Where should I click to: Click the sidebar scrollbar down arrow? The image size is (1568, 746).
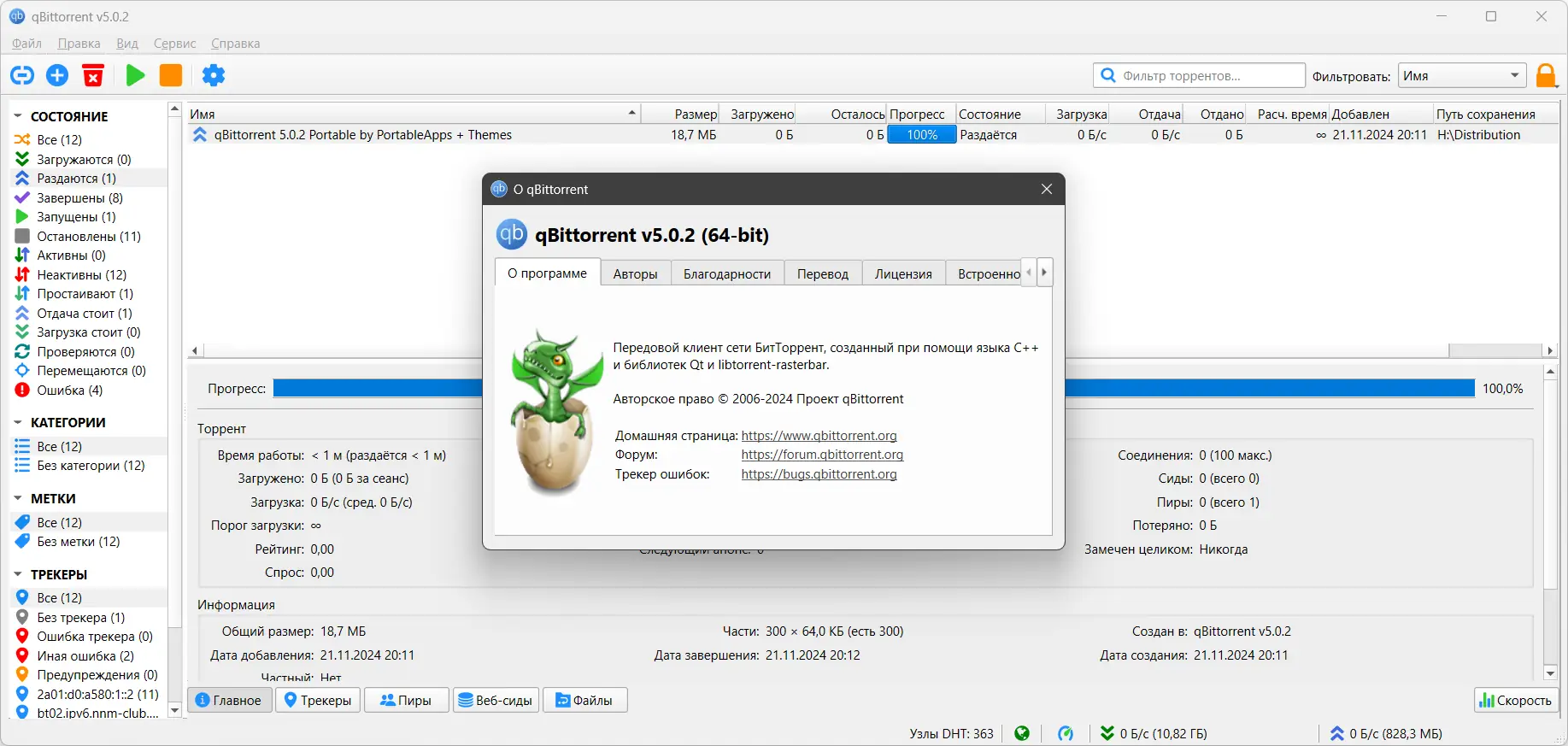coord(175,710)
